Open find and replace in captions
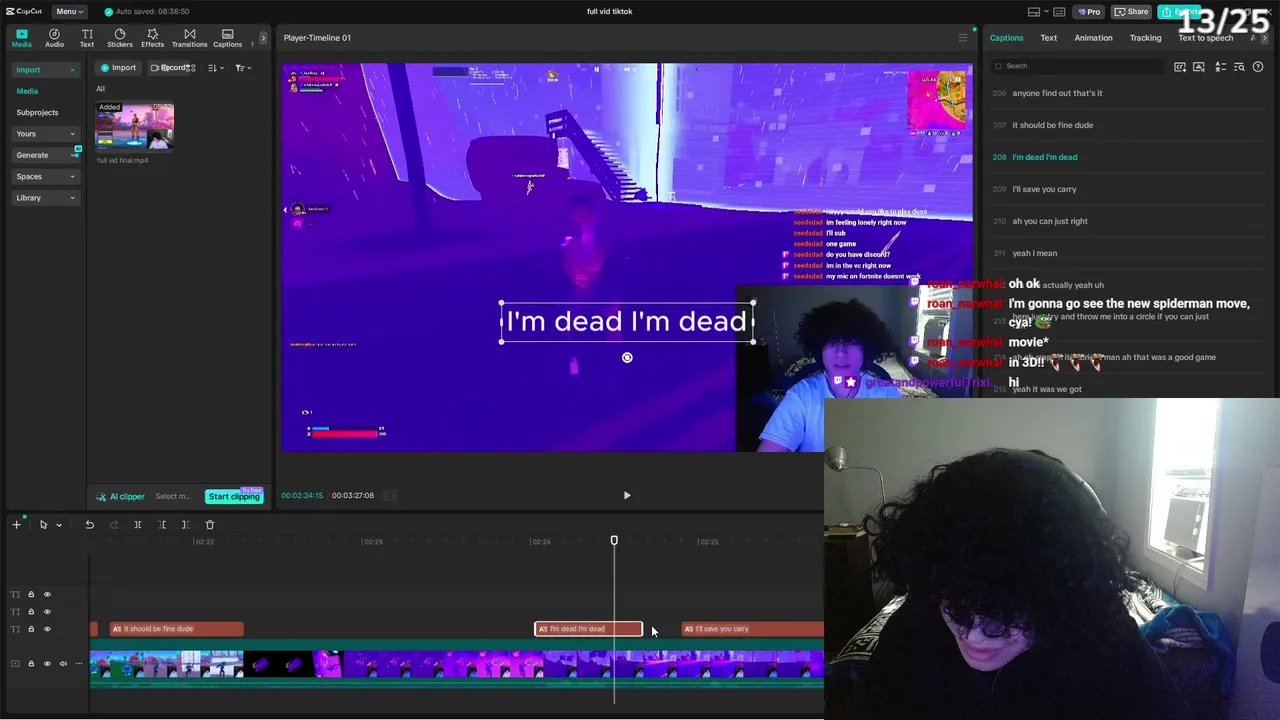Viewport: 1280px width, 720px height. 1239,67
